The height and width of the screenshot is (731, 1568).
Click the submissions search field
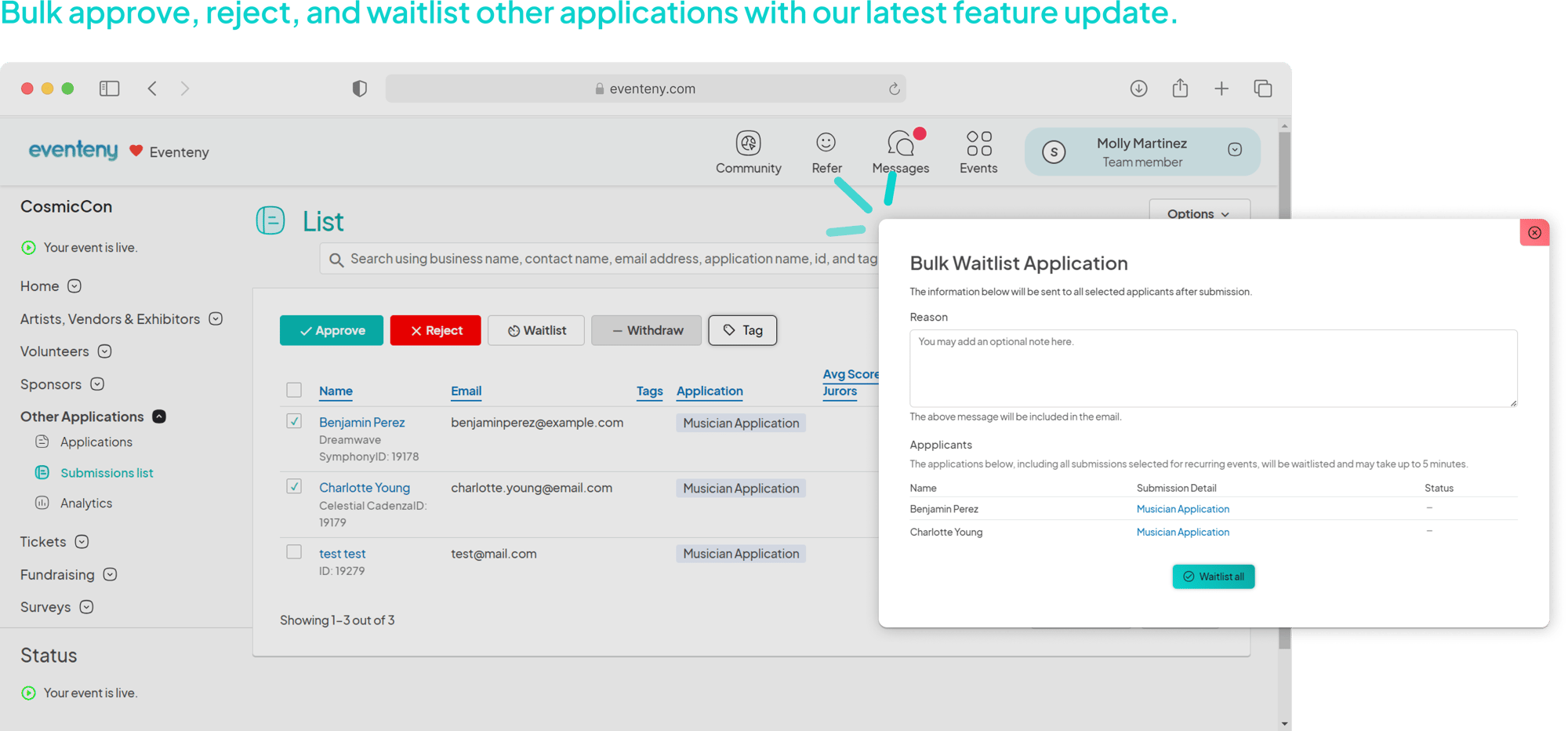pyautogui.click(x=600, y=259)
